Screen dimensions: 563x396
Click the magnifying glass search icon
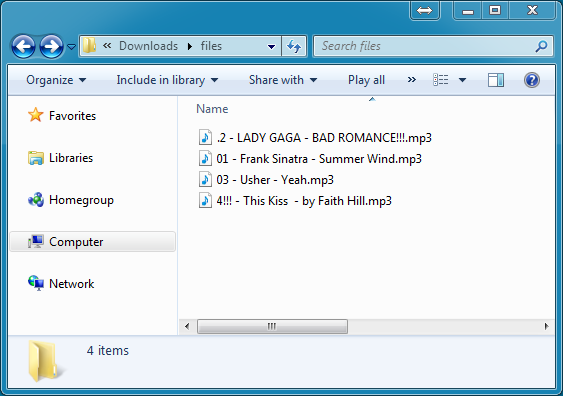[x=541, y=46]
